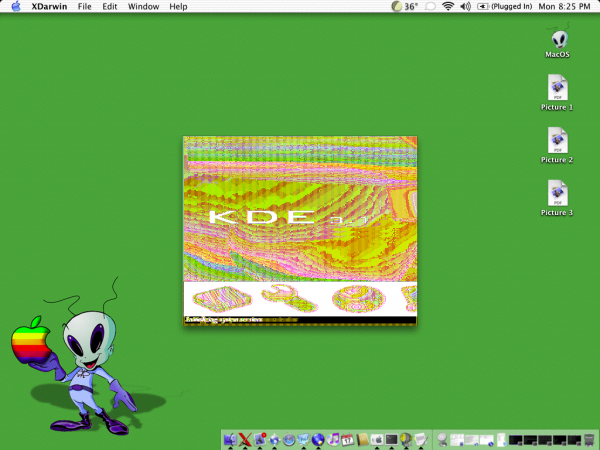
Task: Select the Picture 1 PDF file
Action: point(557,93)
